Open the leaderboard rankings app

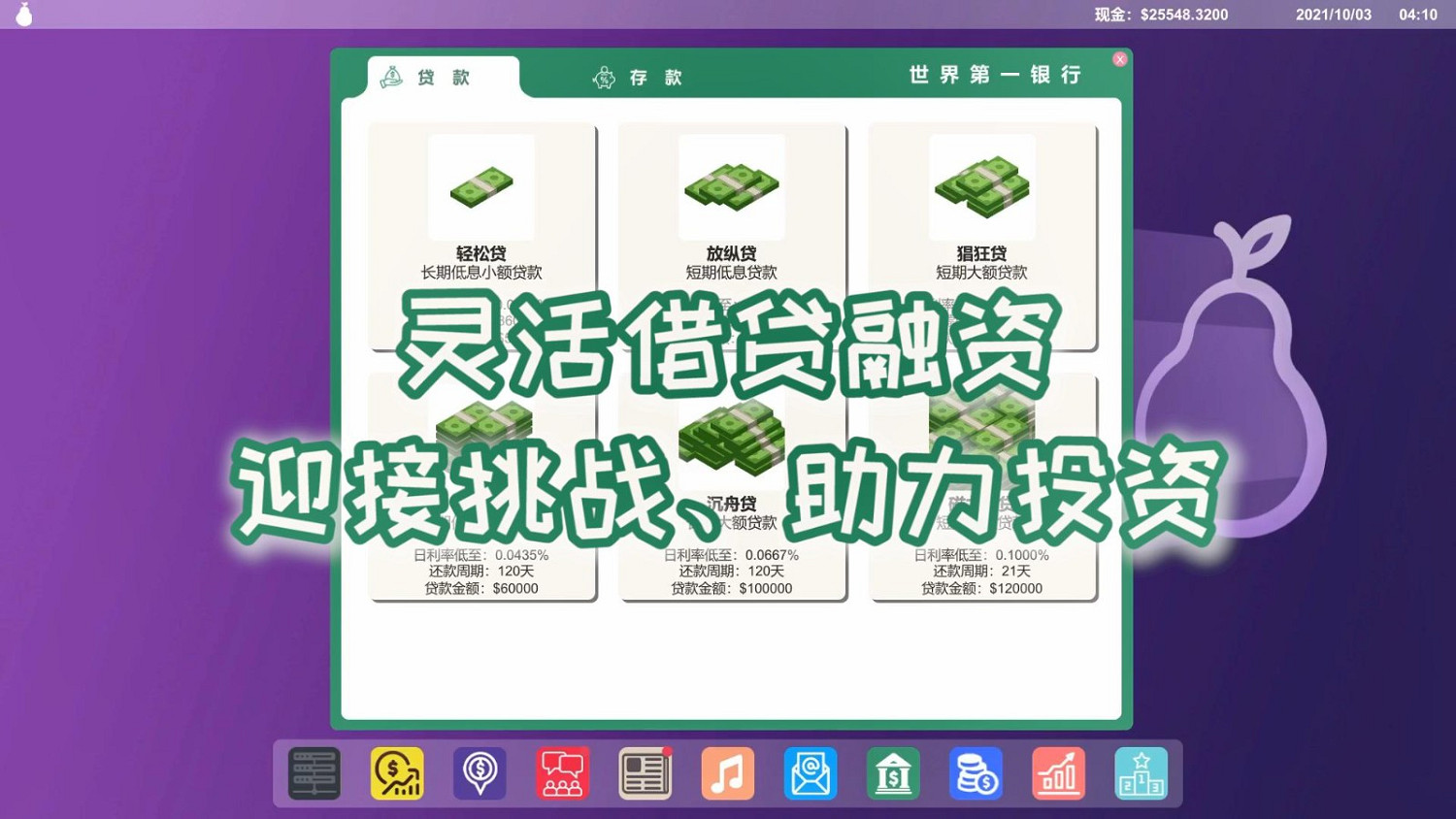pyautogui.click(x=1142, y=773)
